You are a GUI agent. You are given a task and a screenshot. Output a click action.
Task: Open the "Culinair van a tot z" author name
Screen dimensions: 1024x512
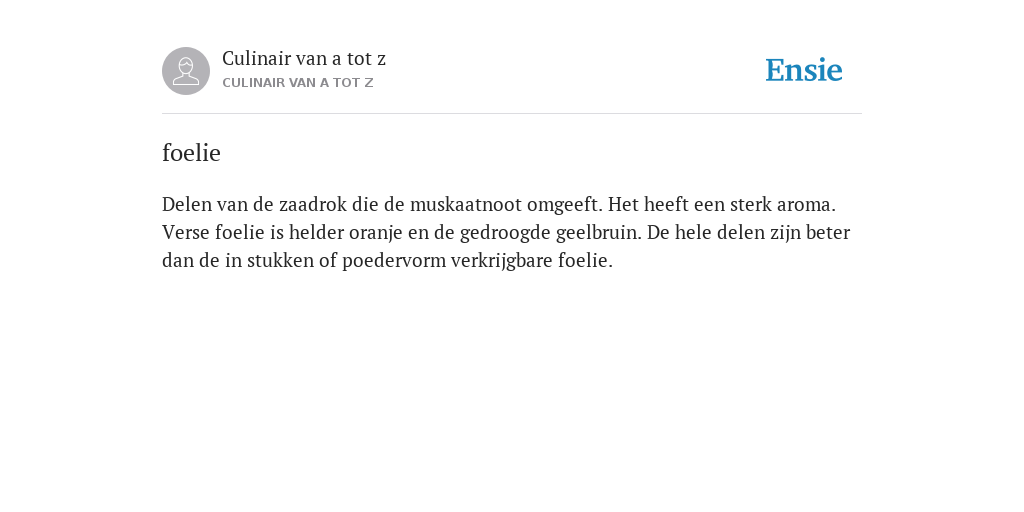[304, 59]
